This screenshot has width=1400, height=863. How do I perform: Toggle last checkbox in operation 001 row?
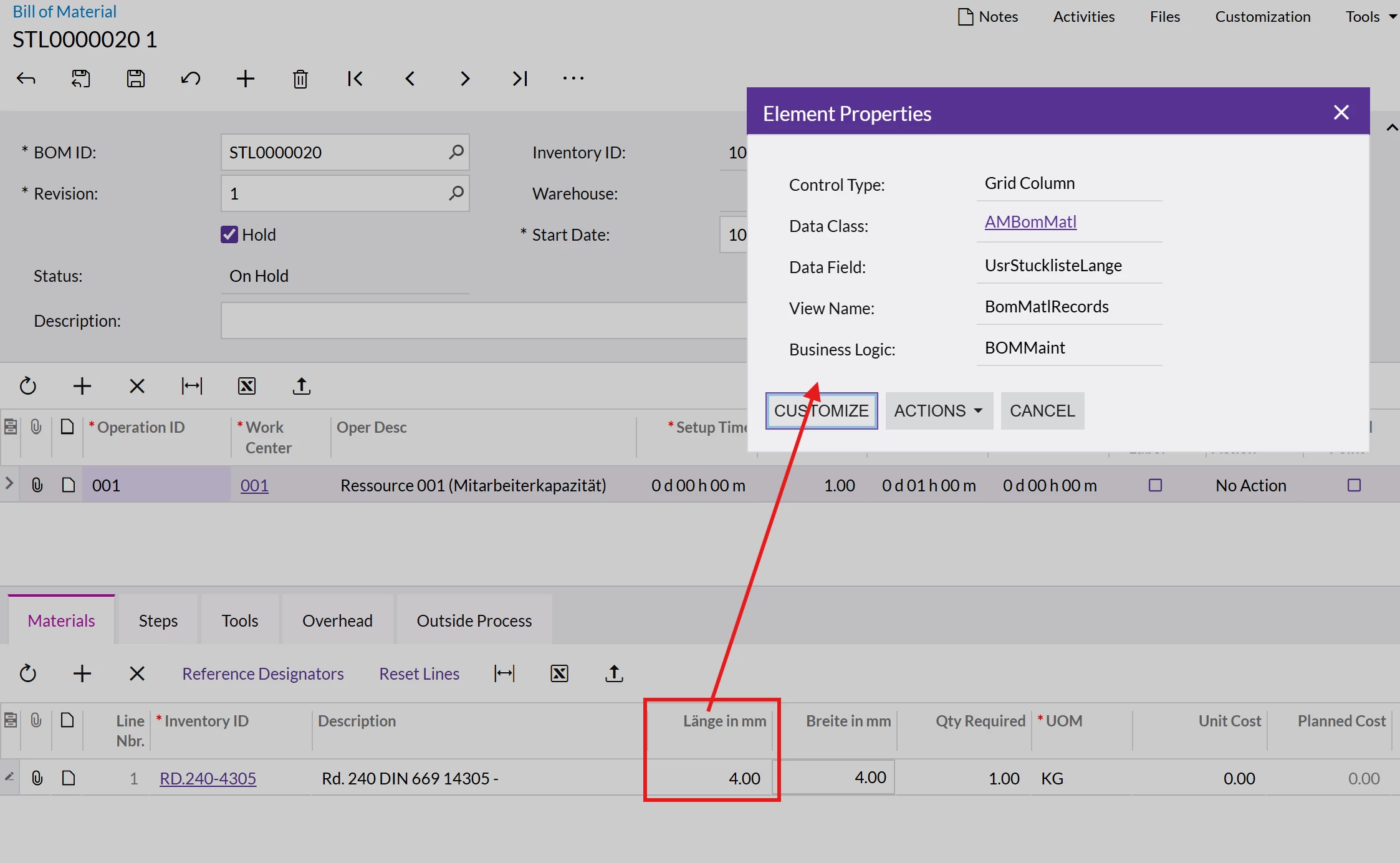[x=1354, y=485]
